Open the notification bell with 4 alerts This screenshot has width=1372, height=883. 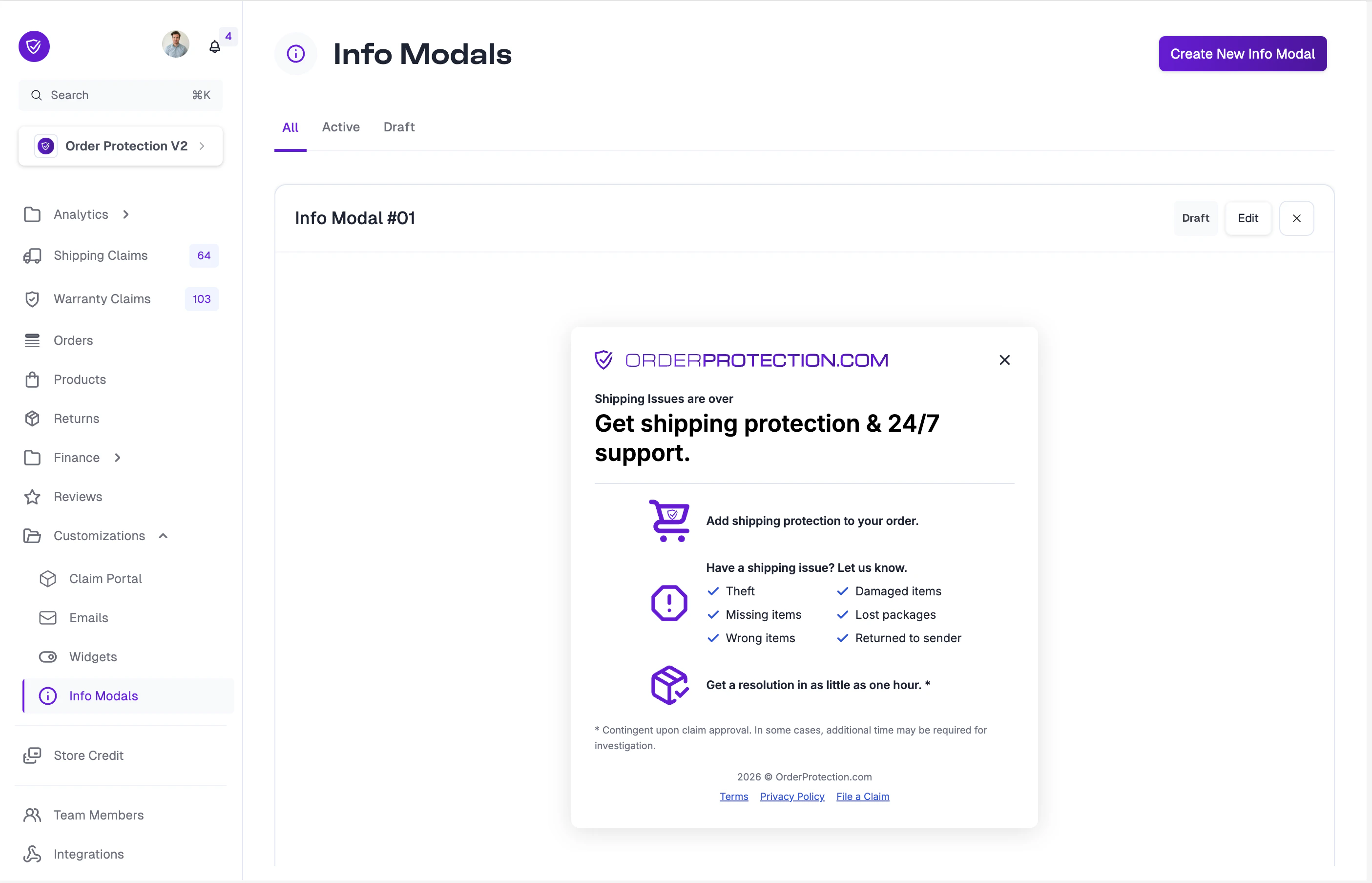click(215, 46)
